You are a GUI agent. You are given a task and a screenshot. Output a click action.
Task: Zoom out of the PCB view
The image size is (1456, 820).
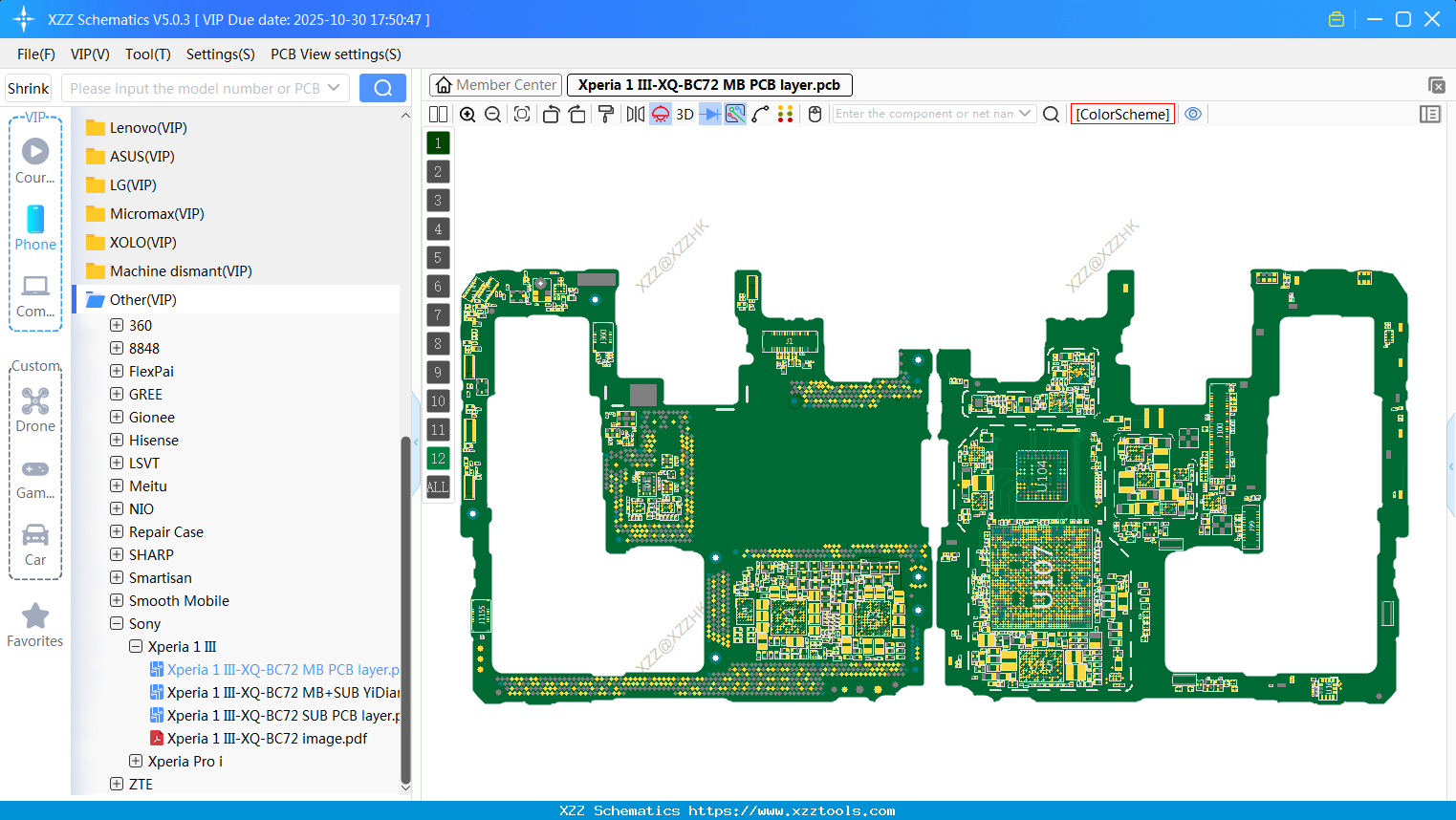[491, 114]
